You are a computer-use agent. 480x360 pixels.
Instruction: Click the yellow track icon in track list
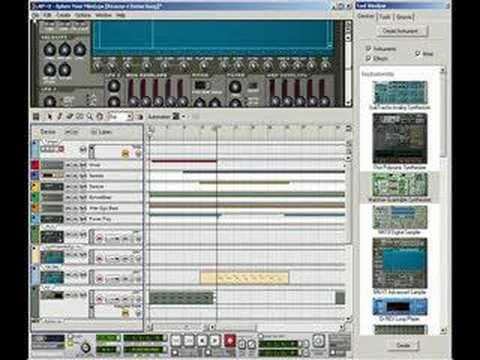[x=35, y=187]
